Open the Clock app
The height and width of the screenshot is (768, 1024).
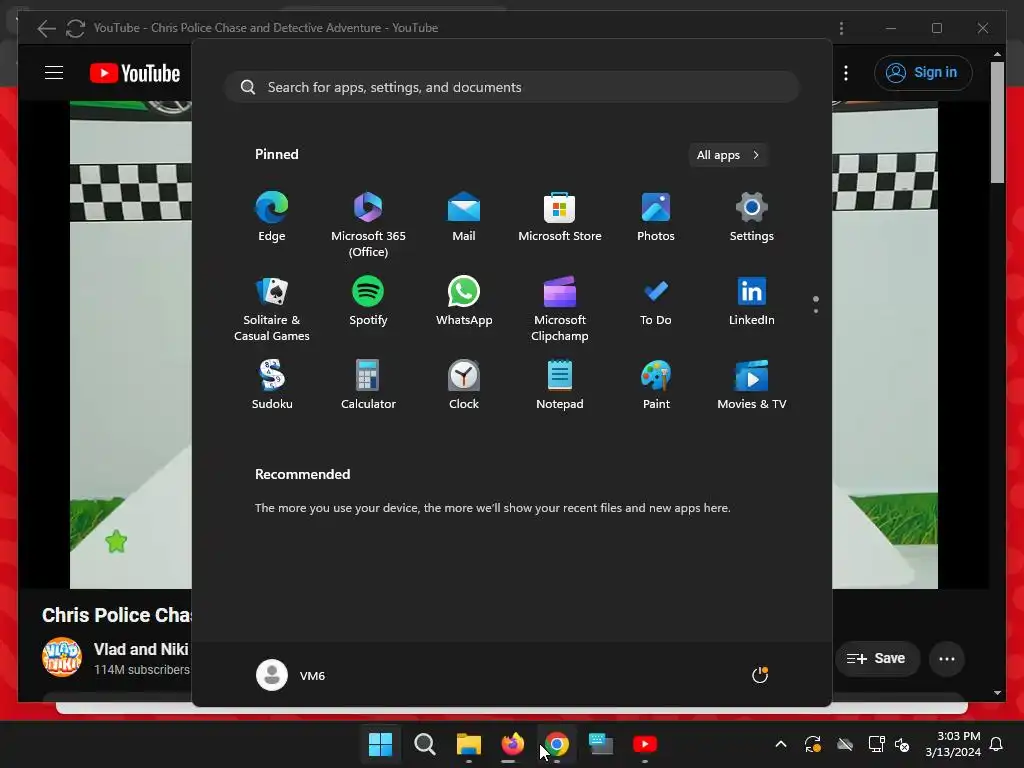pos(464,385)
